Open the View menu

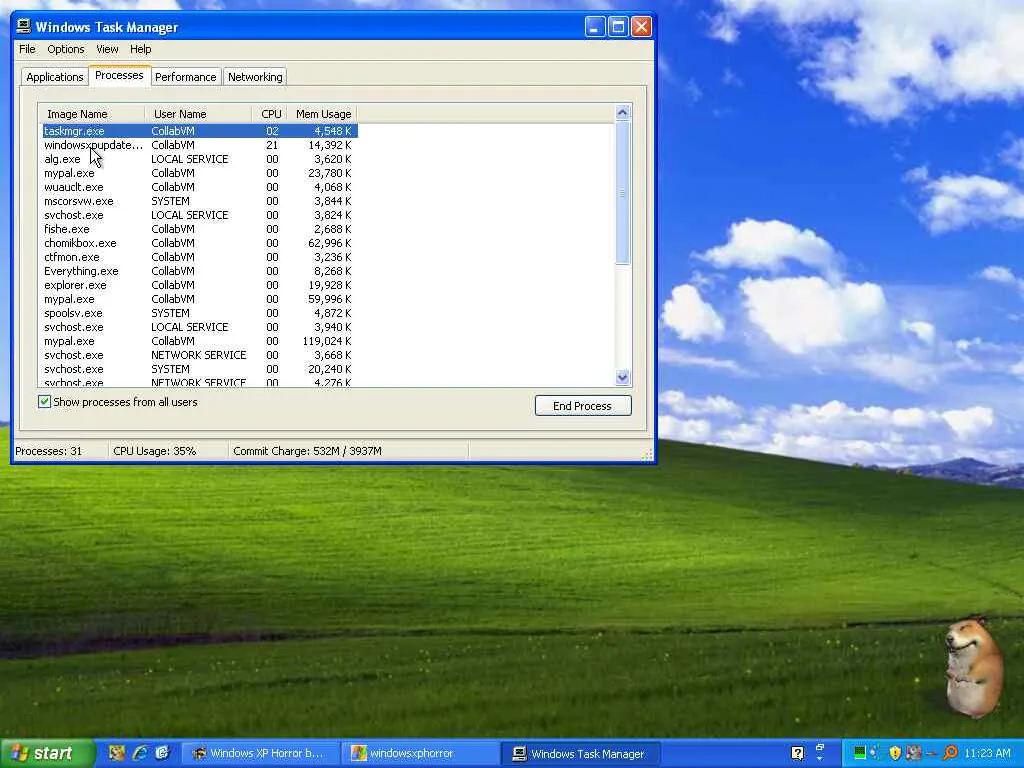(x=107, y=49)
